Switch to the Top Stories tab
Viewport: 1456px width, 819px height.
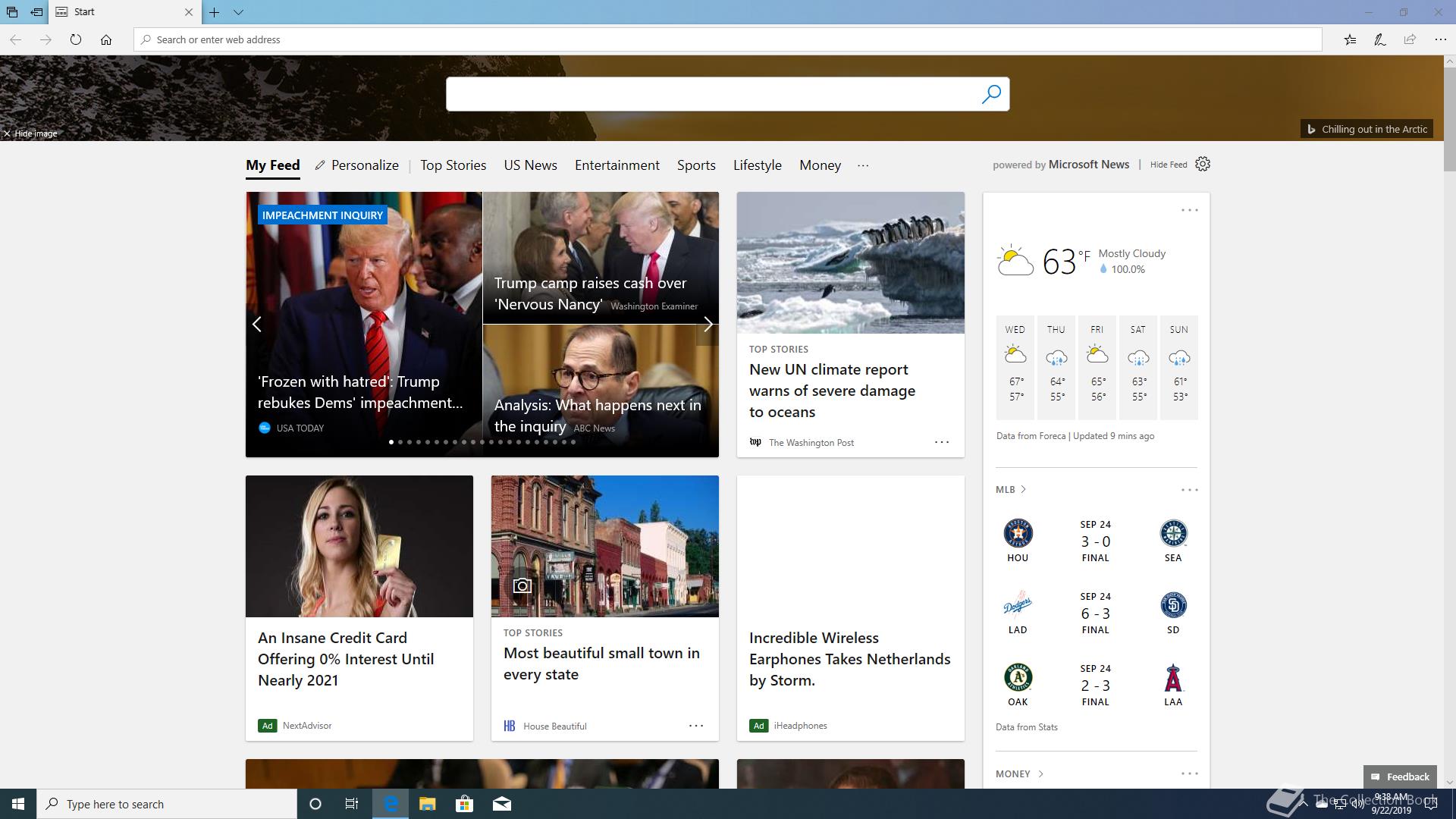[453, 165]
